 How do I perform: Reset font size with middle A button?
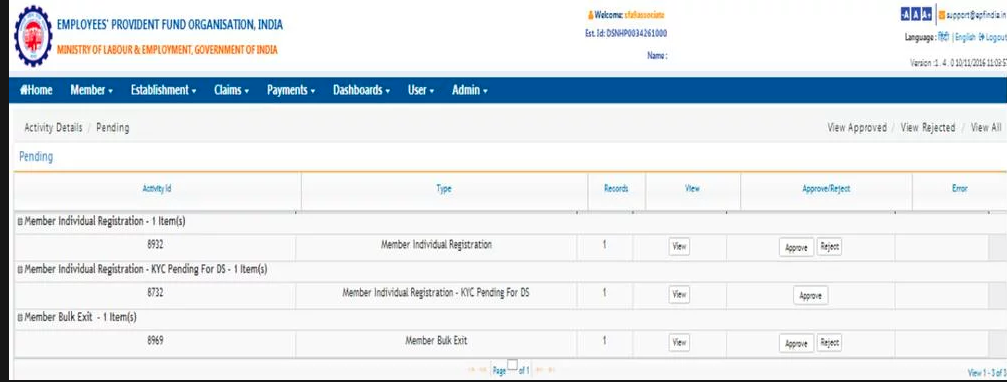click(916, 14)
